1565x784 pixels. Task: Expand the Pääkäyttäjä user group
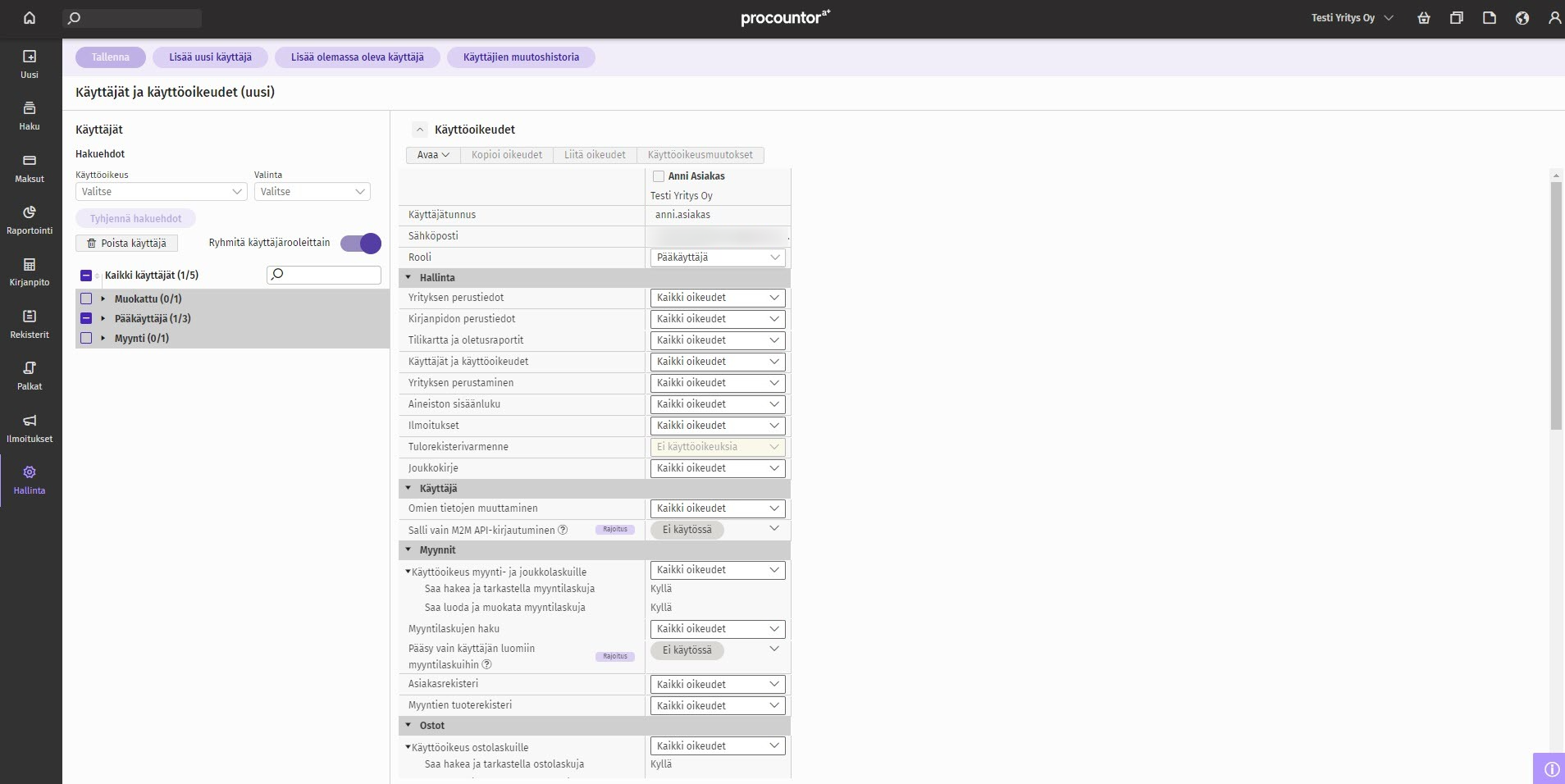(x=103, y=318)
